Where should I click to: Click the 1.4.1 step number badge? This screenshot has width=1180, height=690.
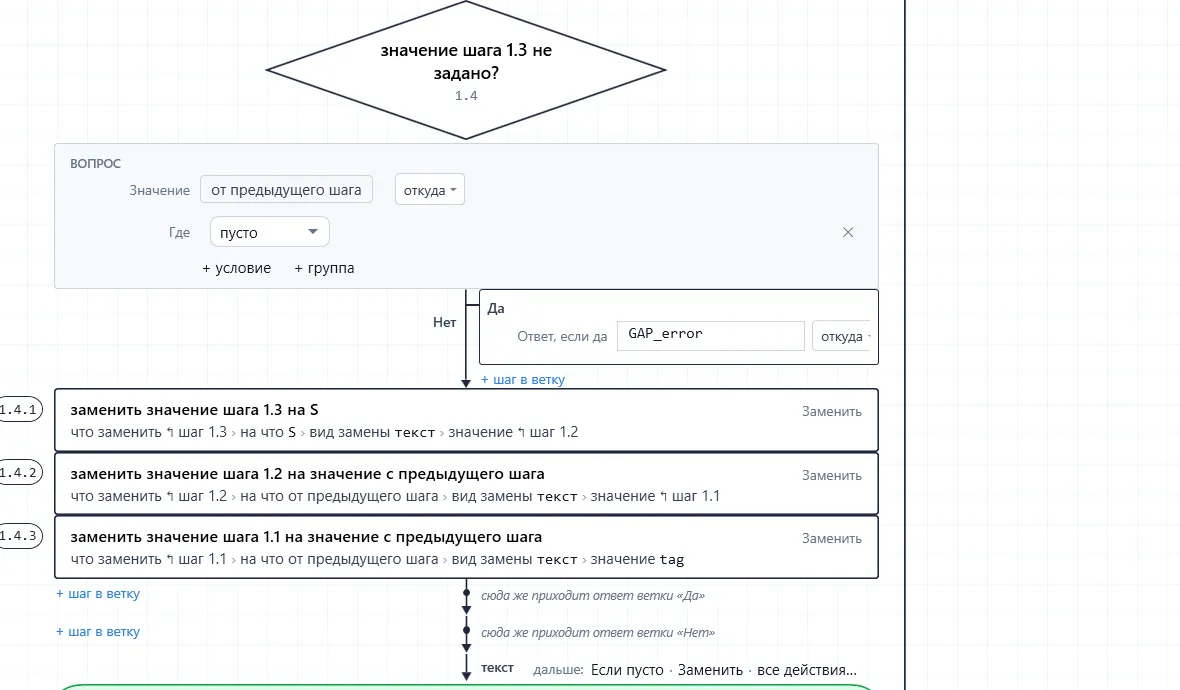point(19,409)
